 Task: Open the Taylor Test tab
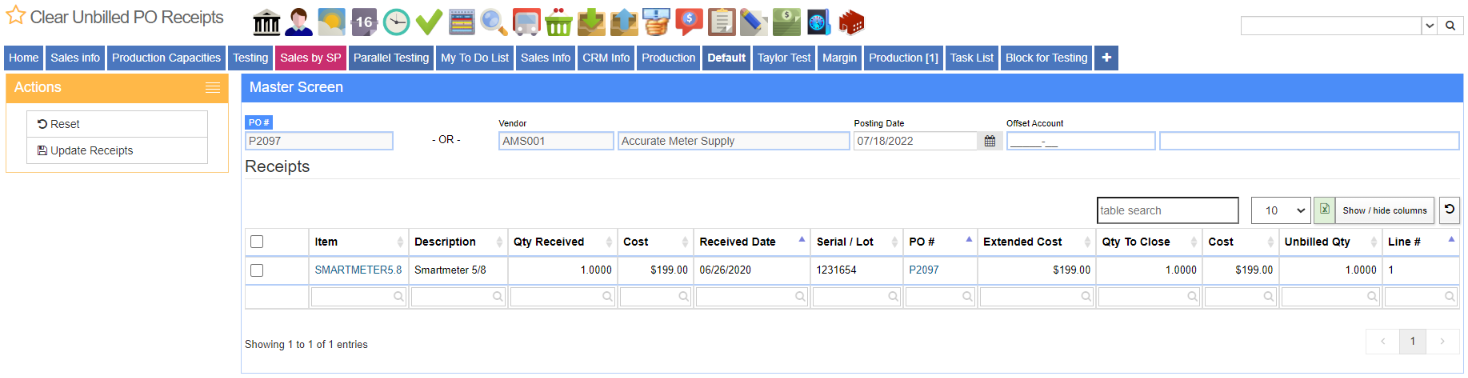(x=784, y=58)
